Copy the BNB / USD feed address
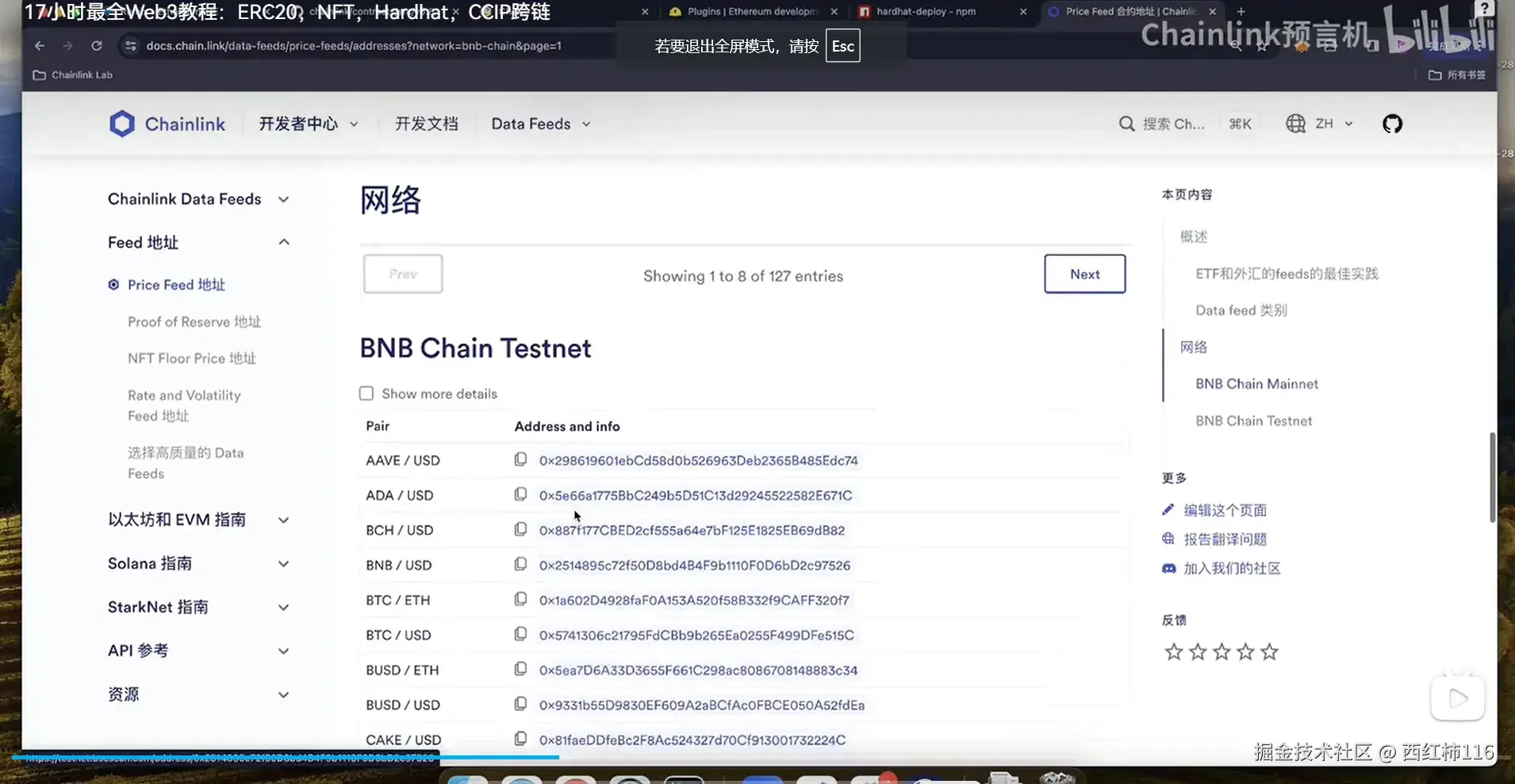 point(520,564)
